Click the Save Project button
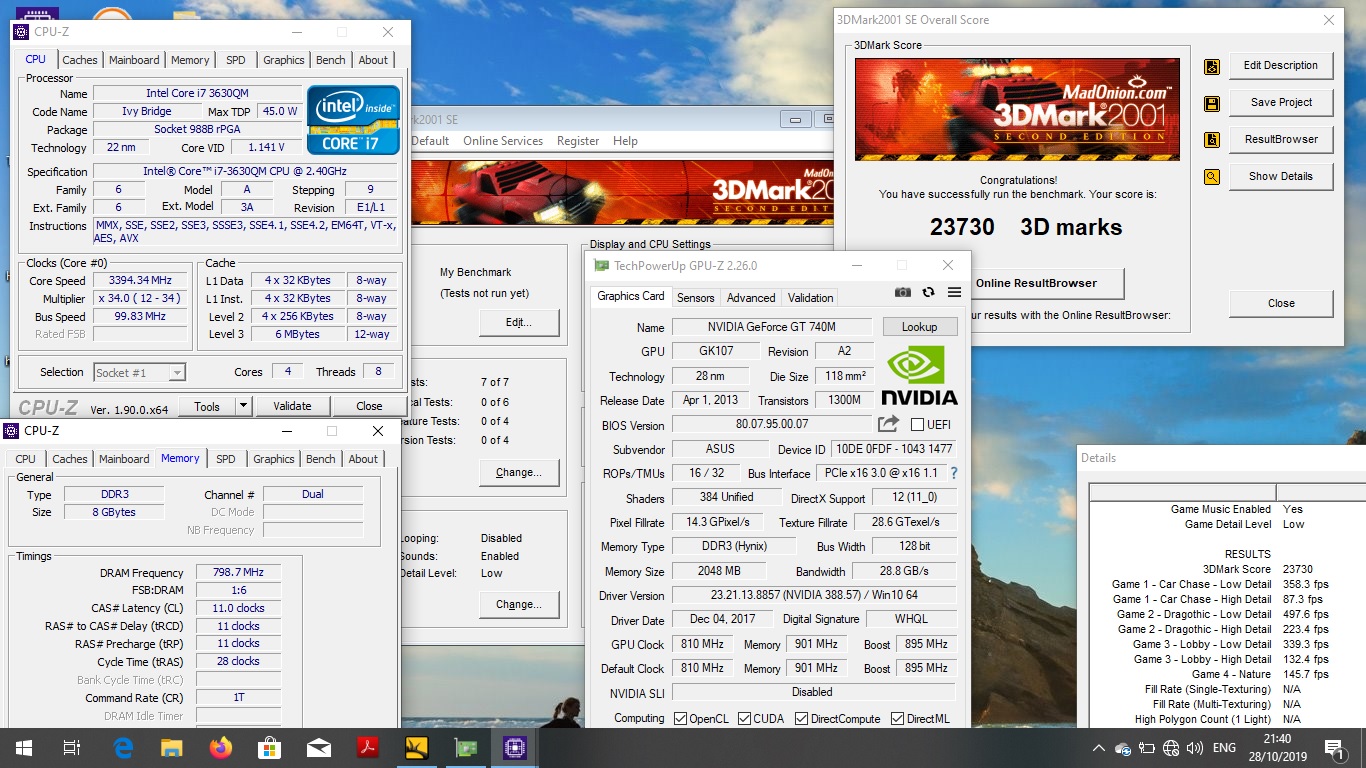 [x=1281, y=103]
